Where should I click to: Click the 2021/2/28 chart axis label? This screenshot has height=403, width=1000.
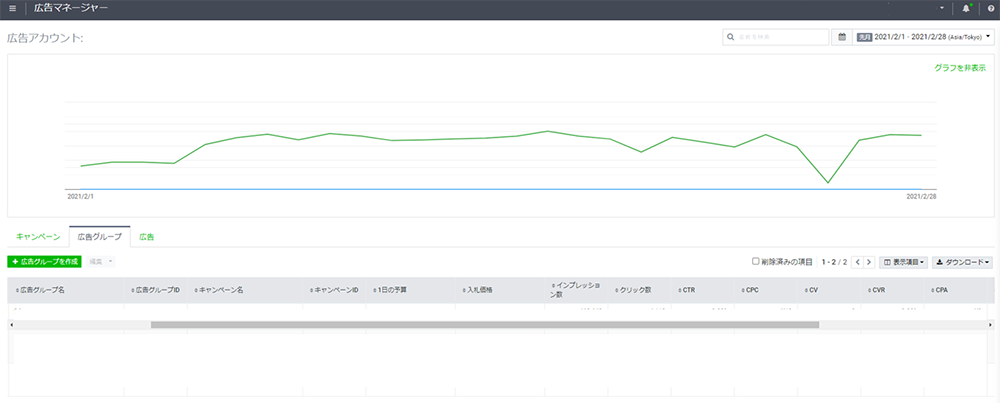(x=922, y=197)
